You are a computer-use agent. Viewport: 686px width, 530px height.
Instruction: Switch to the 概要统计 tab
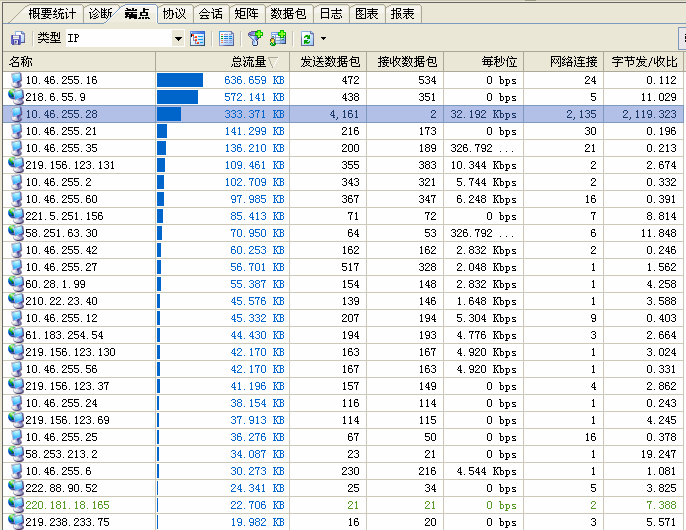(x=52, y=14)
